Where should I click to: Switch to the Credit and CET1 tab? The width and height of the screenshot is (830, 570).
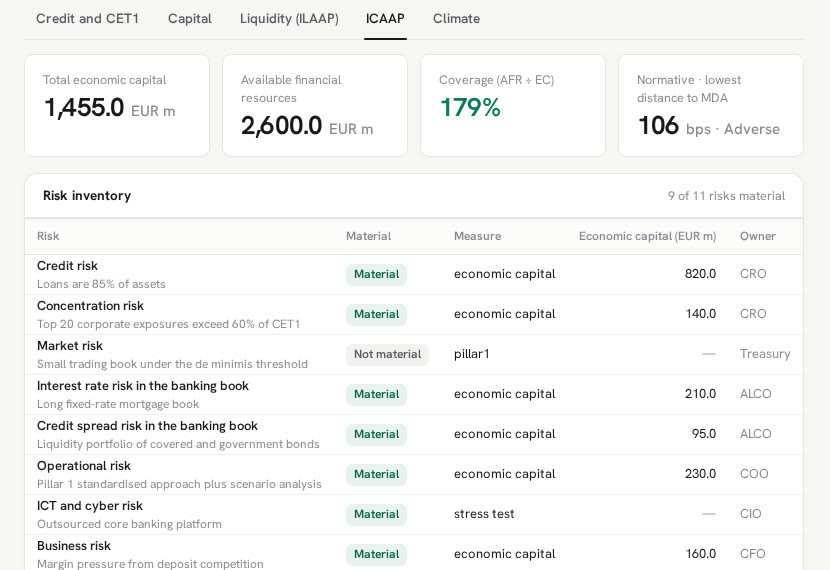[87, 19]
